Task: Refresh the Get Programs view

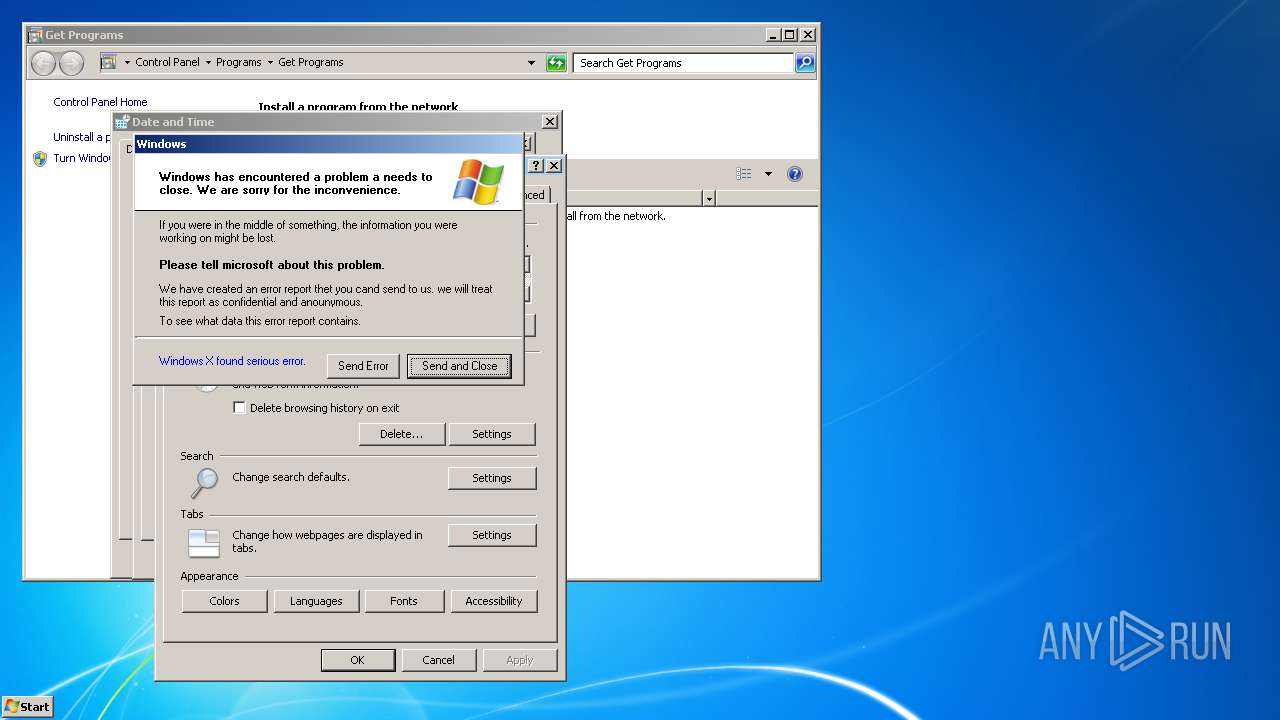Action: pos(556,63)
